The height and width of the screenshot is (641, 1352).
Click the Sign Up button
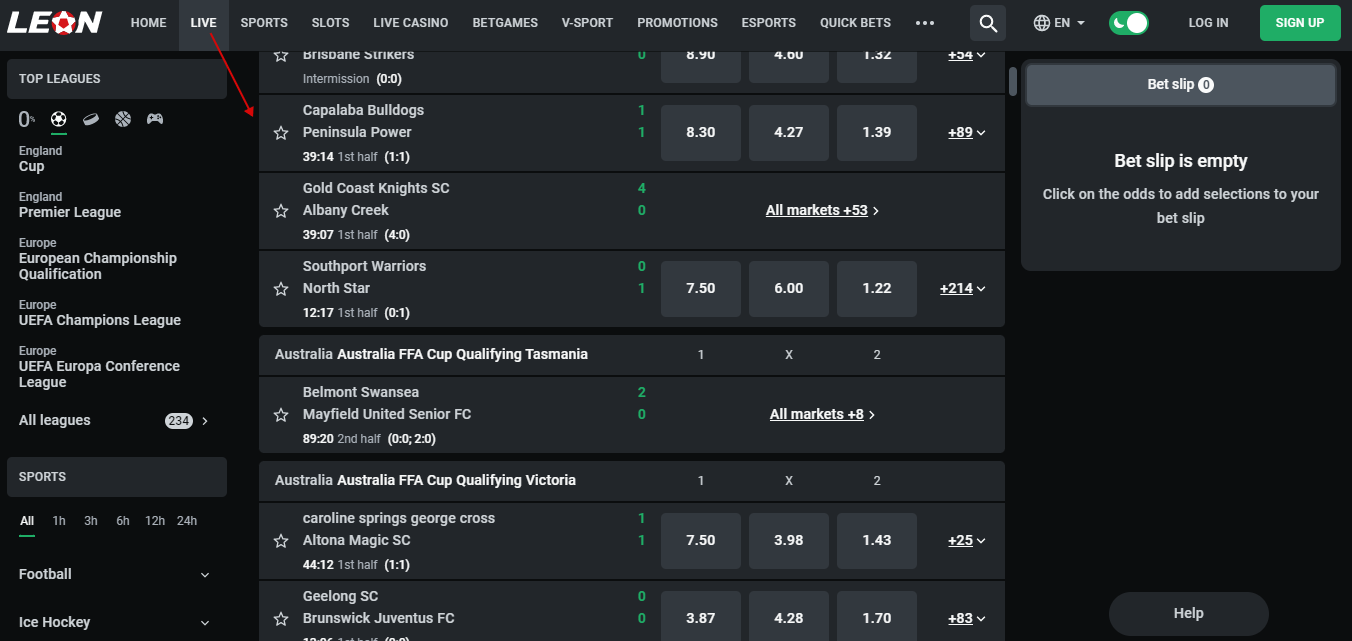pyautogui.click(x=1300, y=23)
